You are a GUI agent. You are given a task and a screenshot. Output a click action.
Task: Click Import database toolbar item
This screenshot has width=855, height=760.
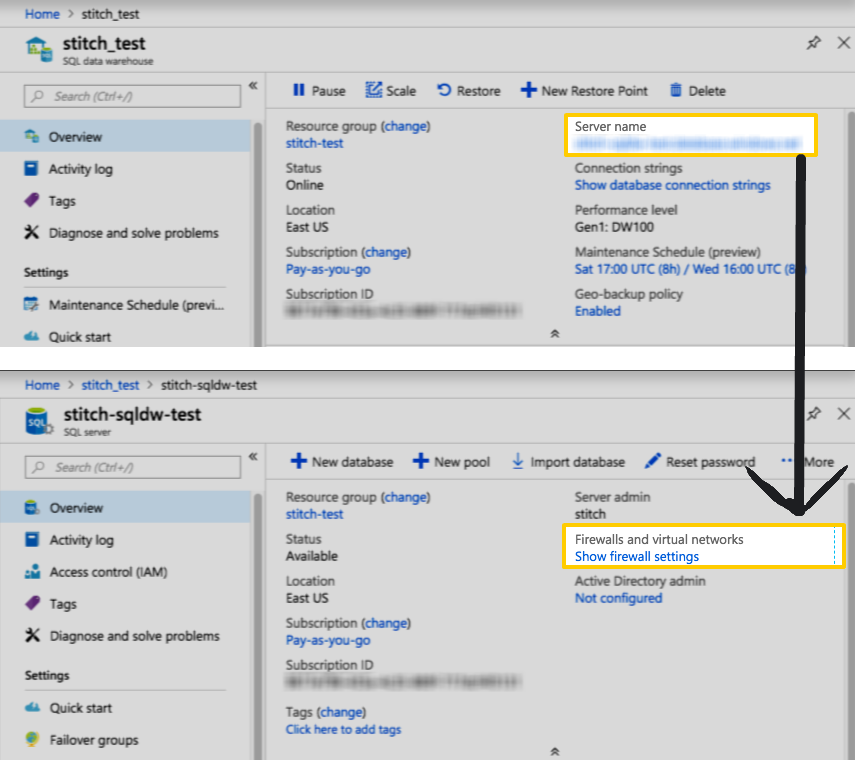coord(568,462)
